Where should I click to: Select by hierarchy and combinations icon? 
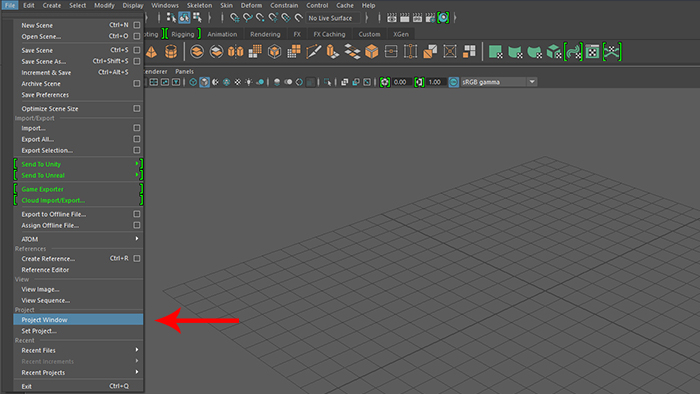(x=171, y=17)
